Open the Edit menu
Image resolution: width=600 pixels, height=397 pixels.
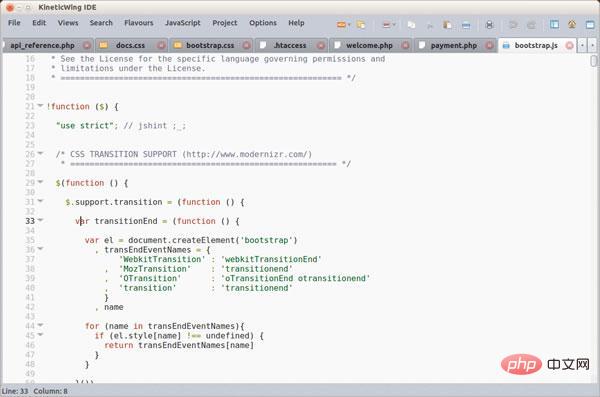39,23
